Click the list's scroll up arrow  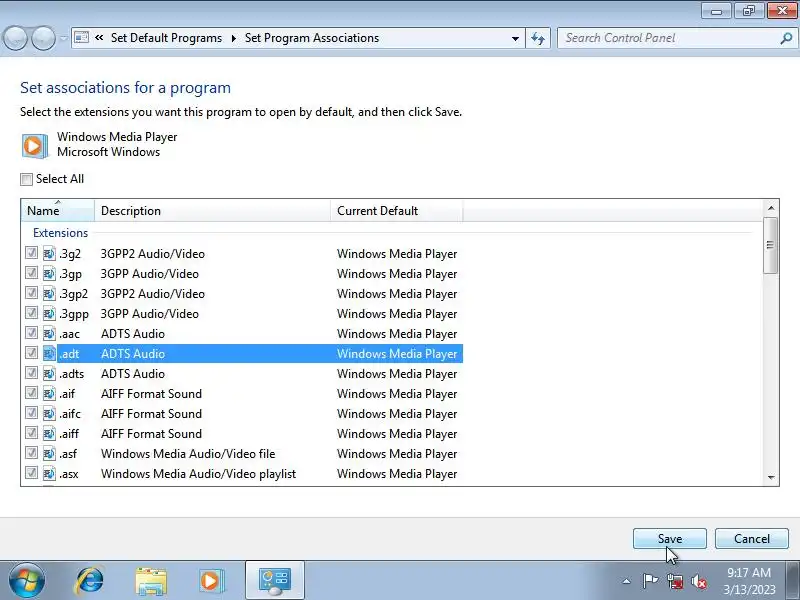click(x=771, y=208)
